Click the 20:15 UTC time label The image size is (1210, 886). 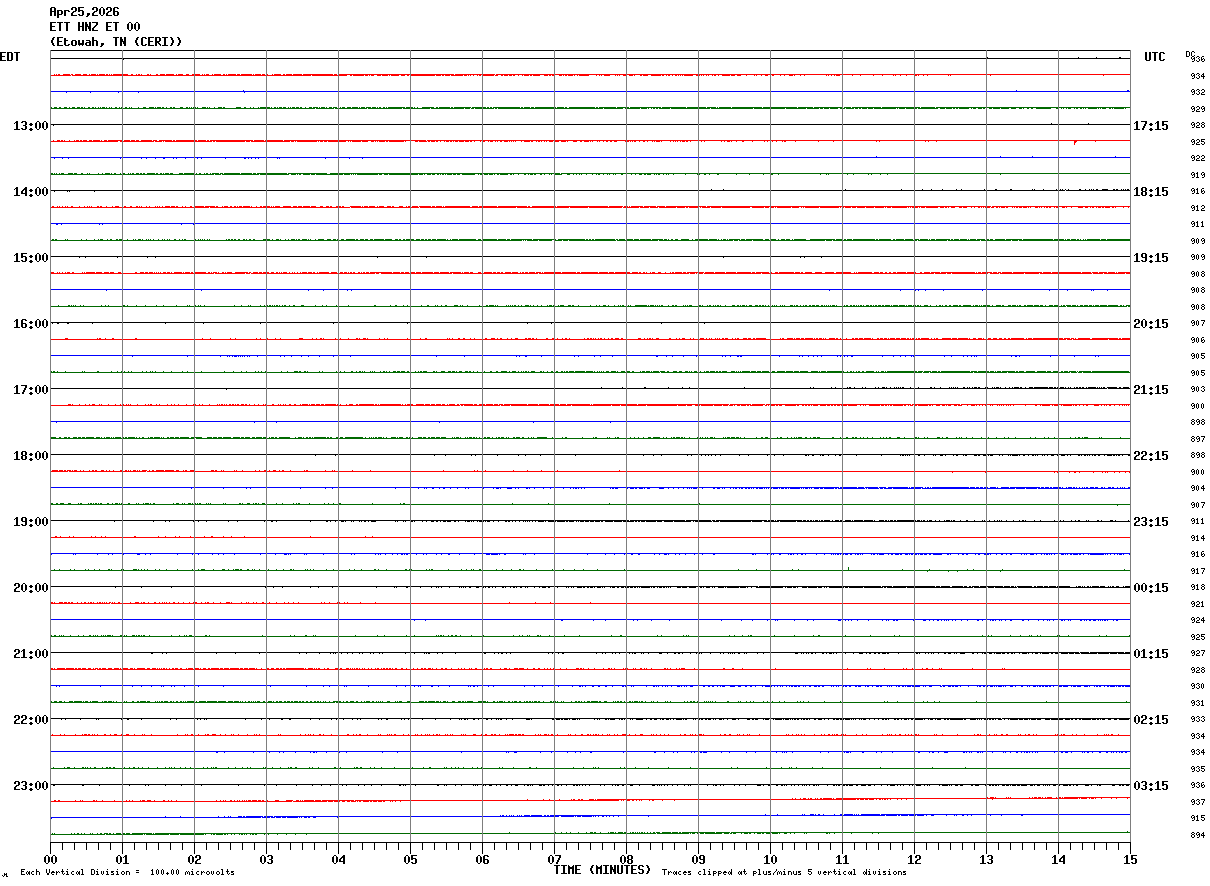pos(1150,323)
